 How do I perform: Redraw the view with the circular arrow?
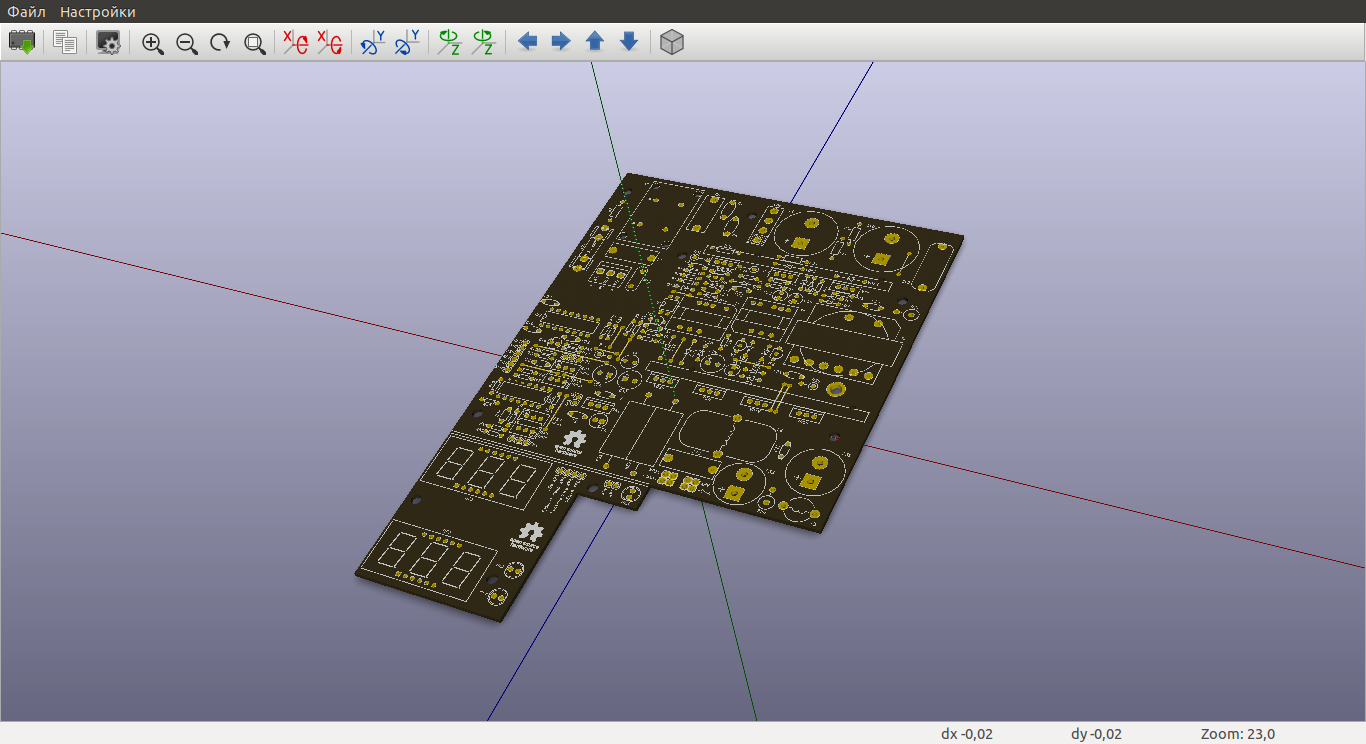point(220,42)
